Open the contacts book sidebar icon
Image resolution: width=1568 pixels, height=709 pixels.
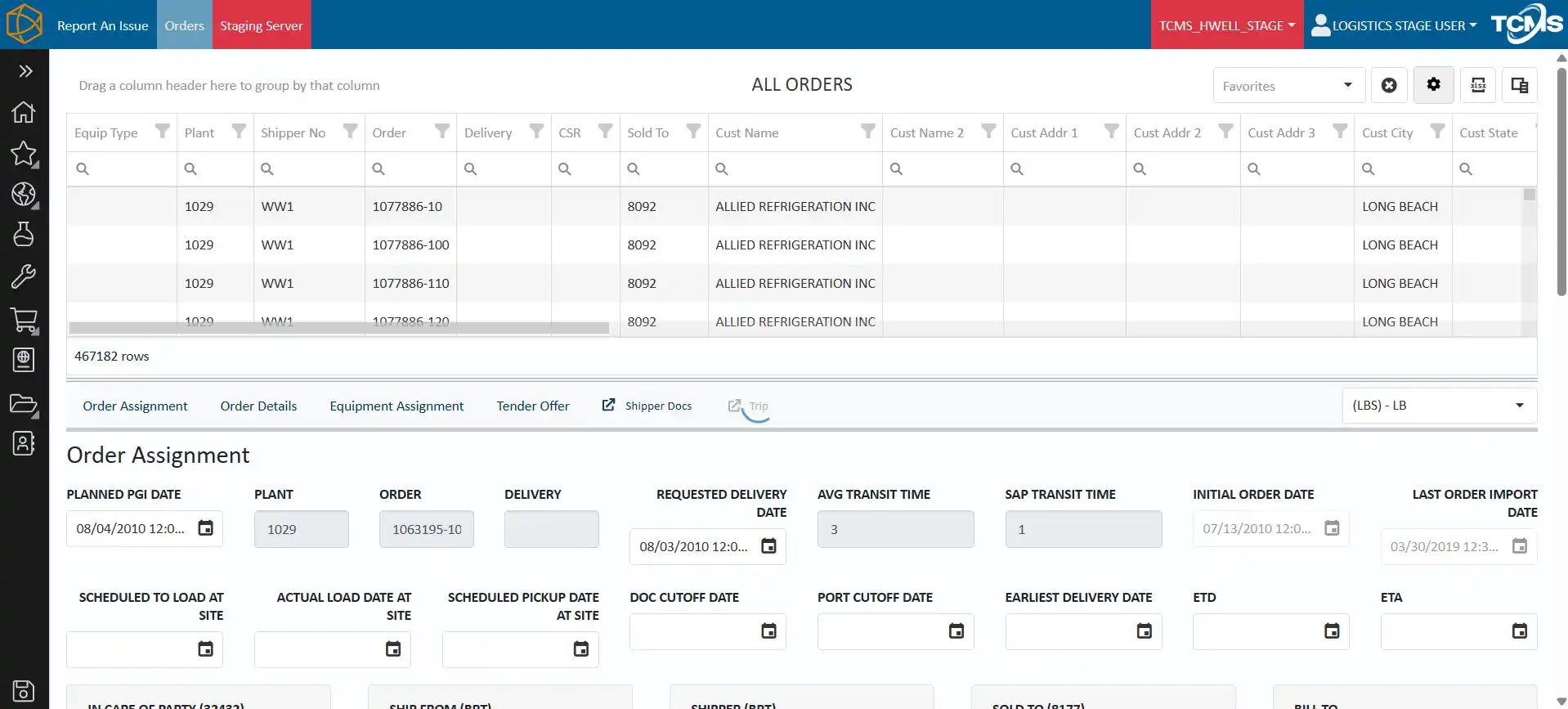pos(24,443)
